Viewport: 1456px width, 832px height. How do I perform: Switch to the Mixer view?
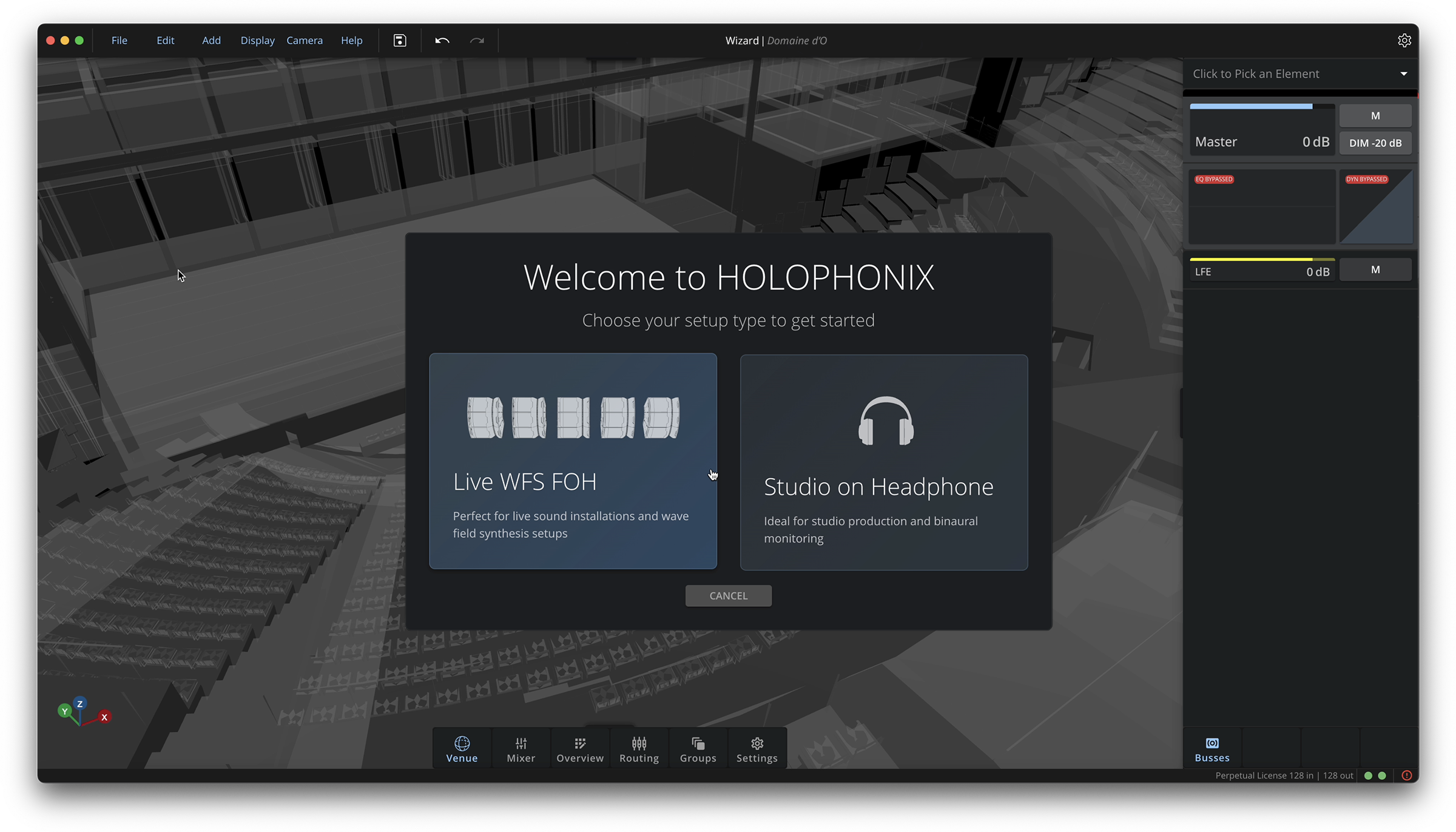click(x=521, y=749)
